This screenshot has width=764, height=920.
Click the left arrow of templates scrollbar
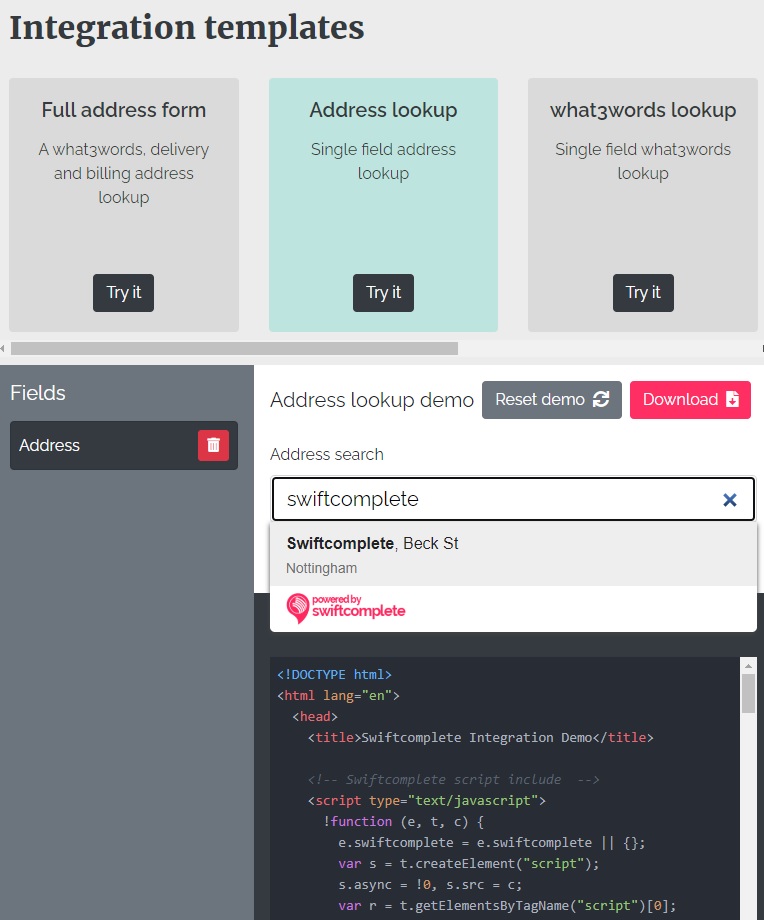click(3, 349)
